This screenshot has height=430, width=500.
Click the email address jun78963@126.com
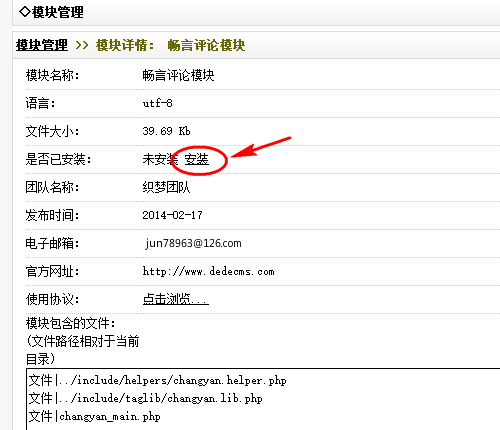(x=193, y=243)
